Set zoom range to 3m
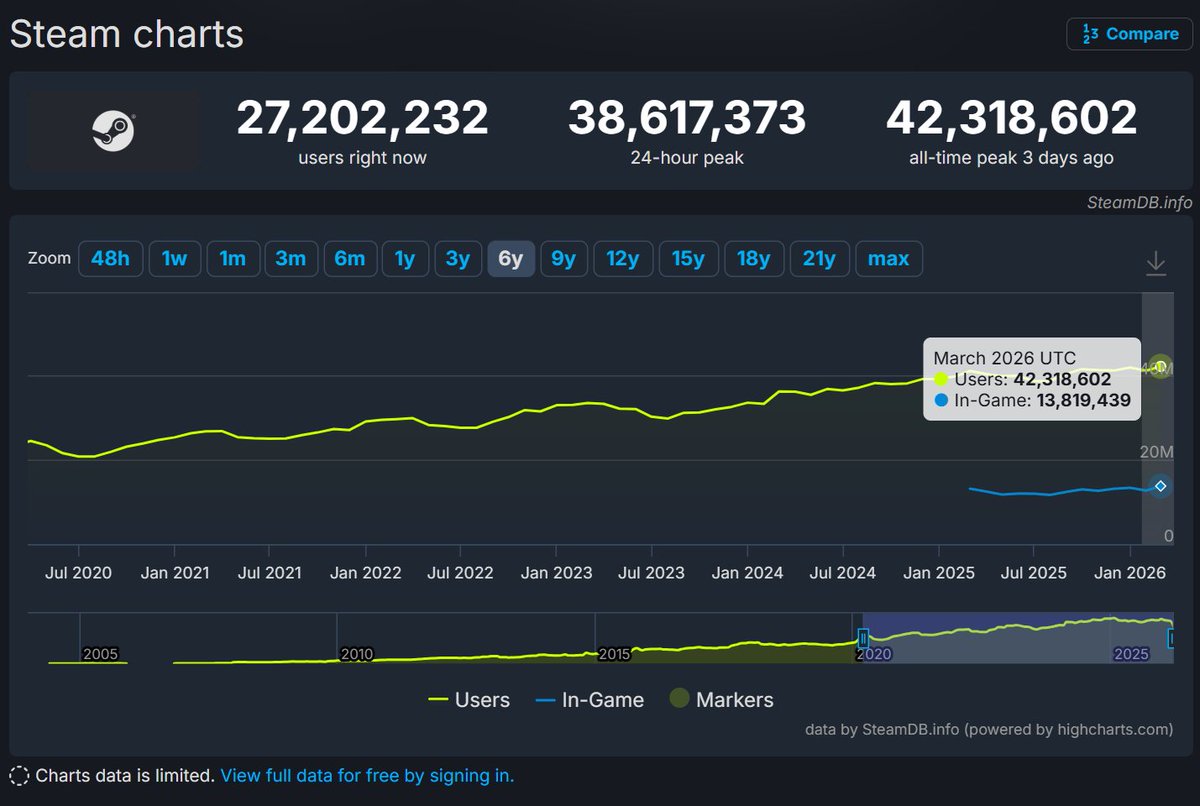The image size is (1200, 806). 291,259
